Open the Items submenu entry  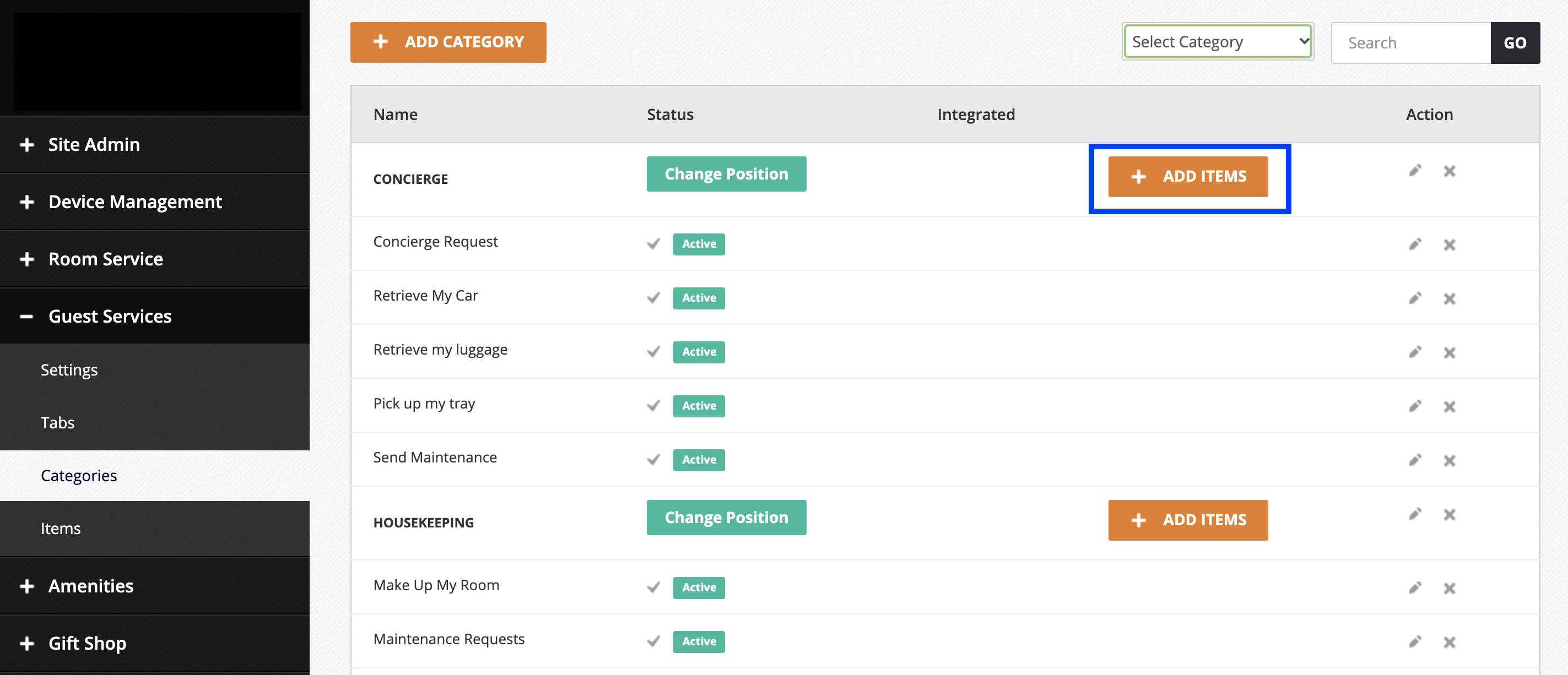pyautogui.click(x=60, y=529)
